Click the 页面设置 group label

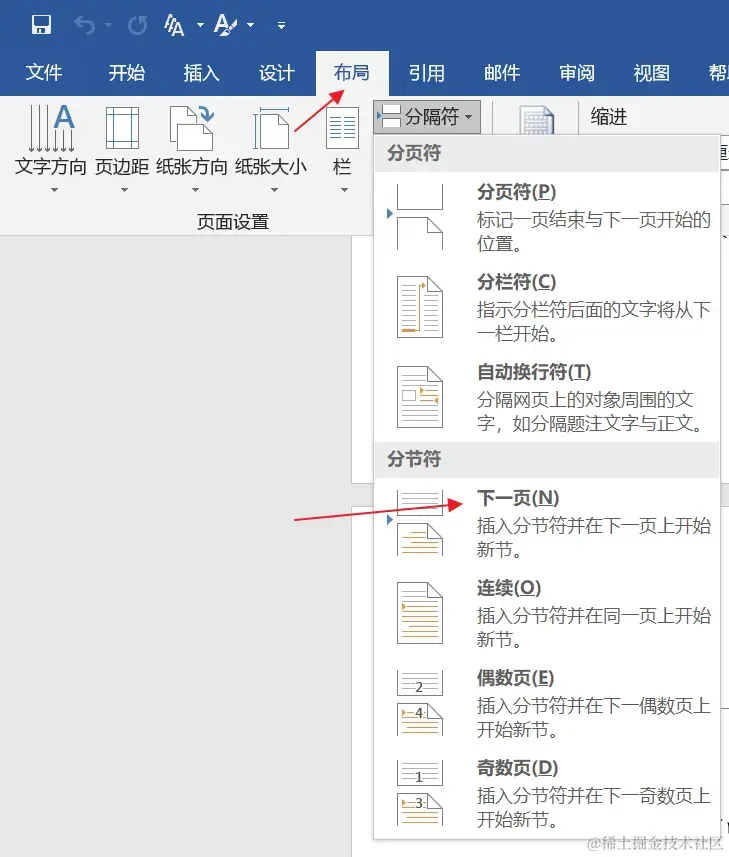point(233,222)
